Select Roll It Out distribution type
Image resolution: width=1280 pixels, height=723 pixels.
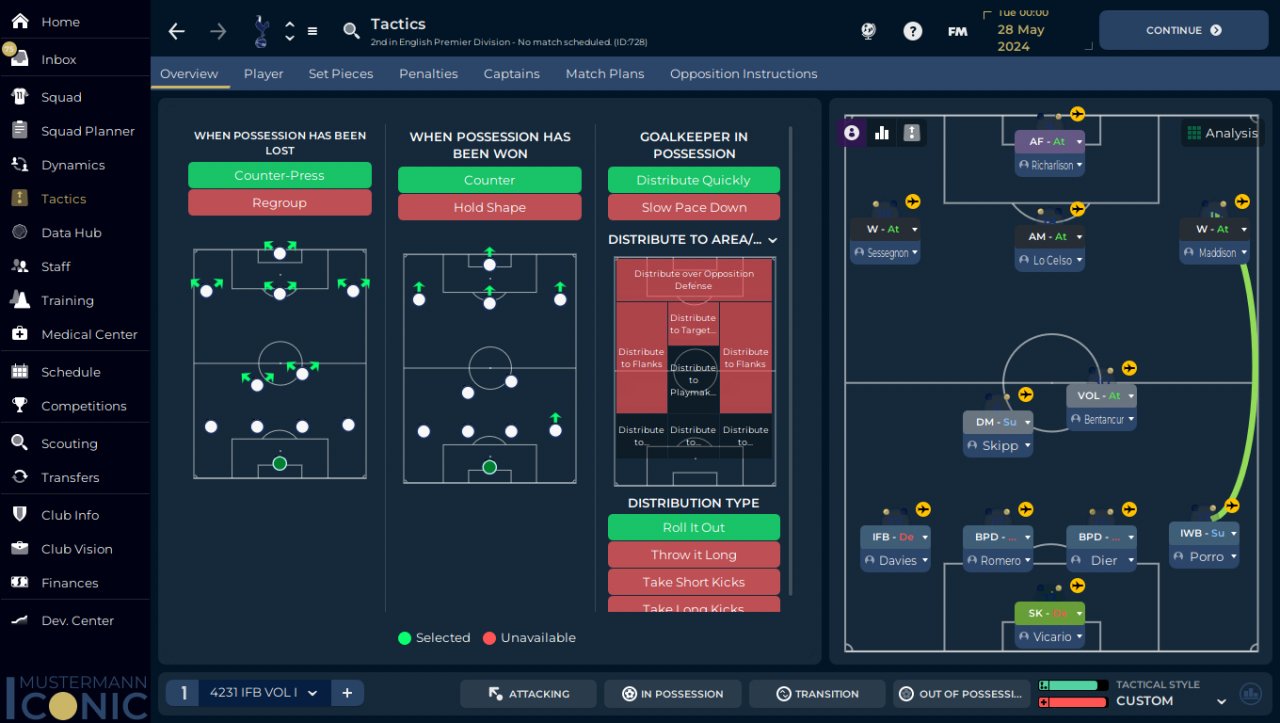pyautogui.click(x=694, y=528)
